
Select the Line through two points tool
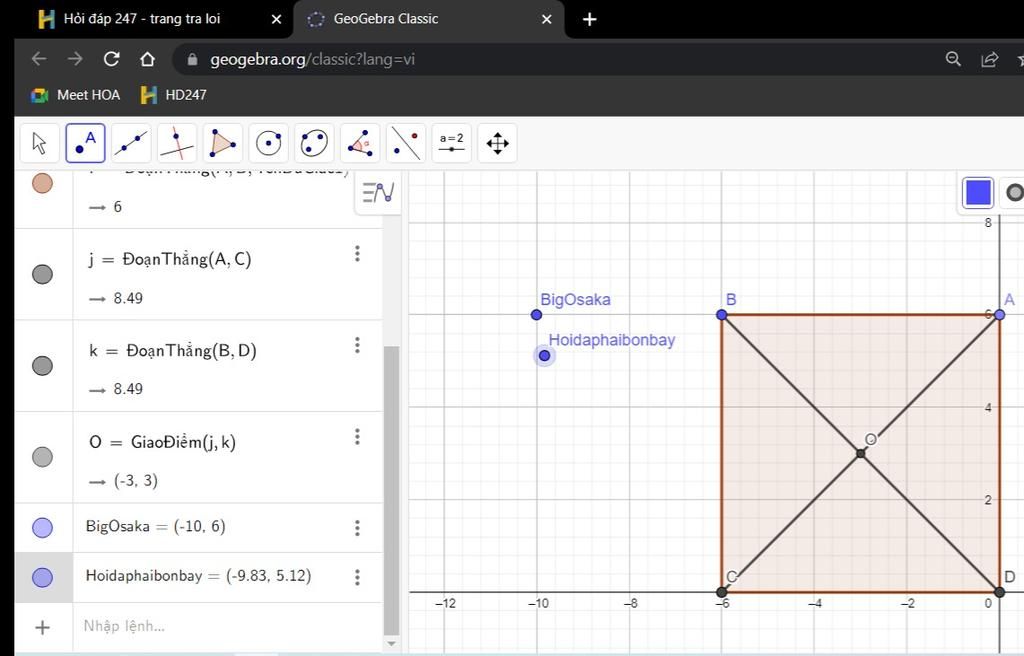coord(131,143)
